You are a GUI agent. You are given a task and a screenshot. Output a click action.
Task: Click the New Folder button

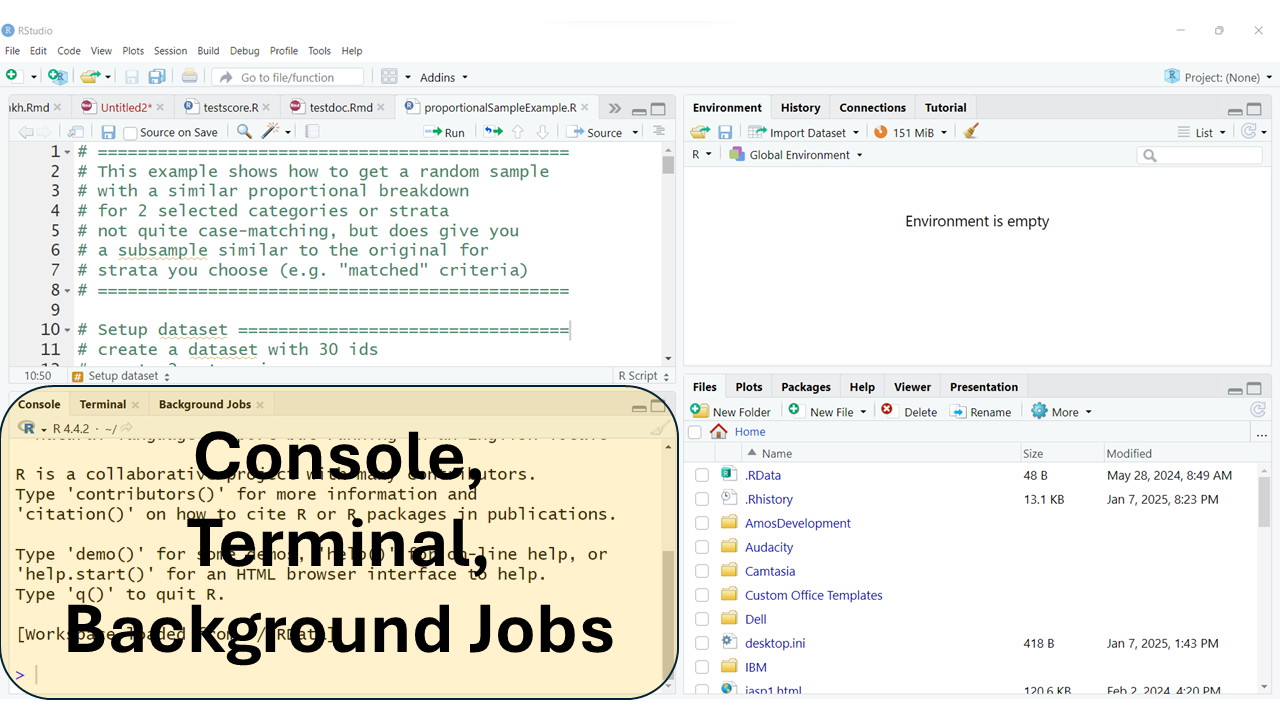pos(731,412)
